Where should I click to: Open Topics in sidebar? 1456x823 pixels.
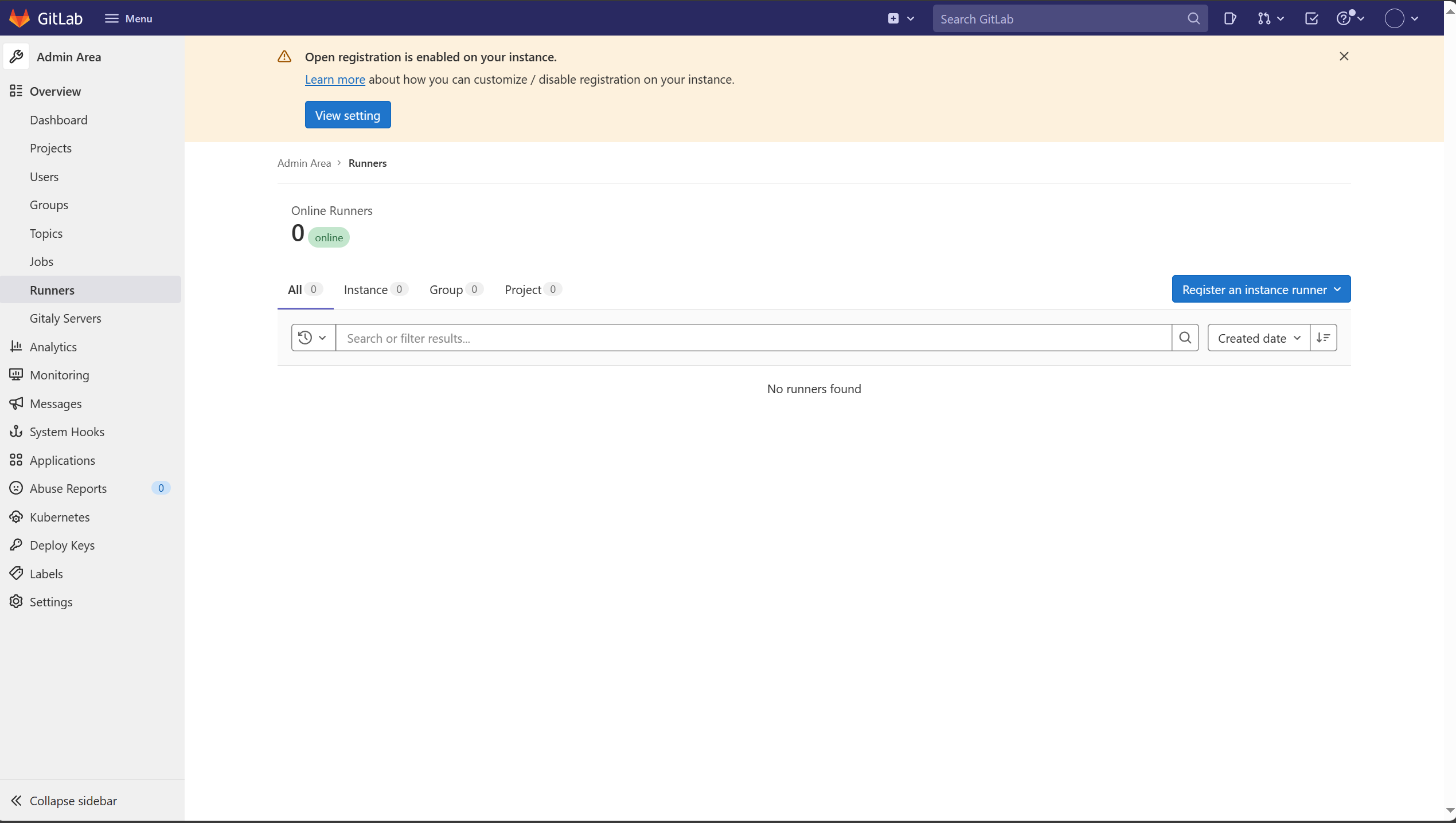(x=46, y=233)
